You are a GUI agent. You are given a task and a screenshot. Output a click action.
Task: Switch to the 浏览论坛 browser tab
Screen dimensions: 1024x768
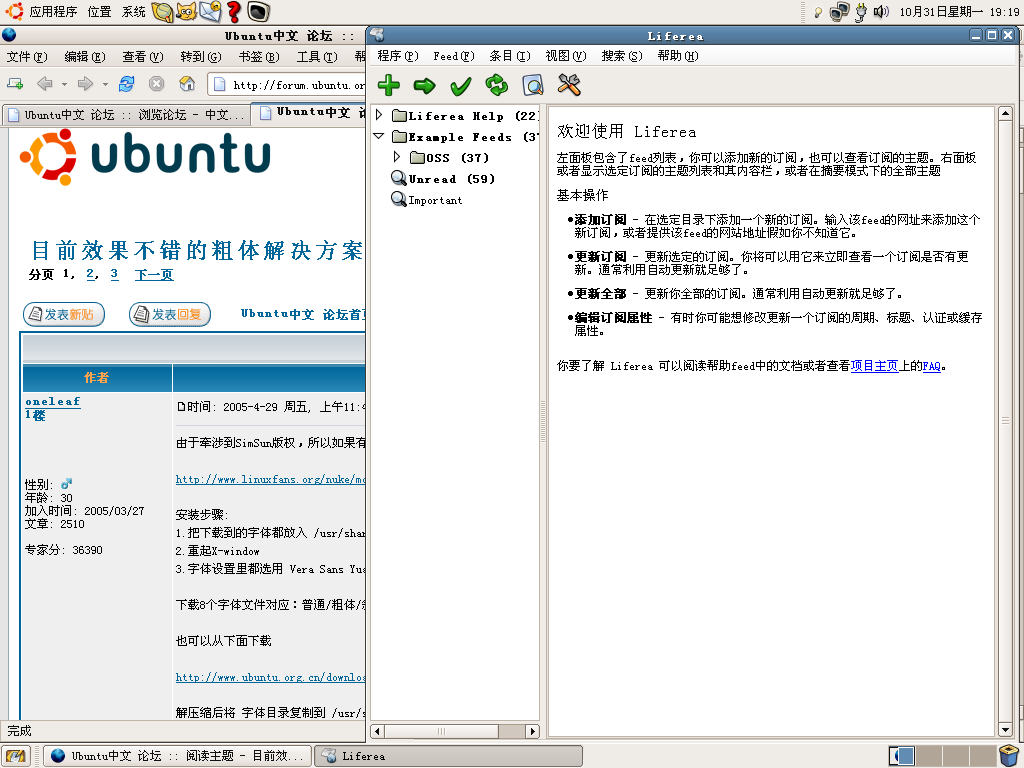coord(125,115)
